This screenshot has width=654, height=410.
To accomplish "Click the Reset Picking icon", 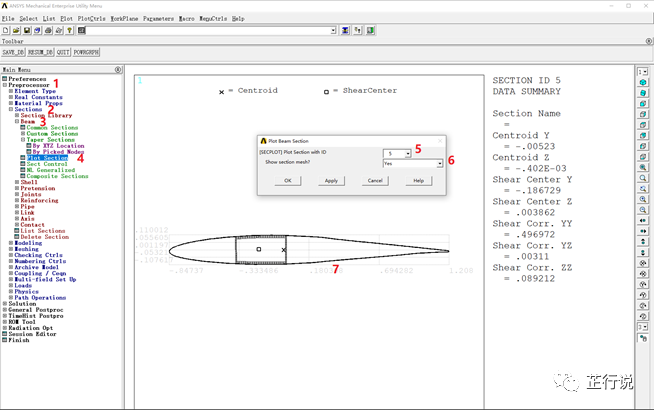I will point(358,30).
